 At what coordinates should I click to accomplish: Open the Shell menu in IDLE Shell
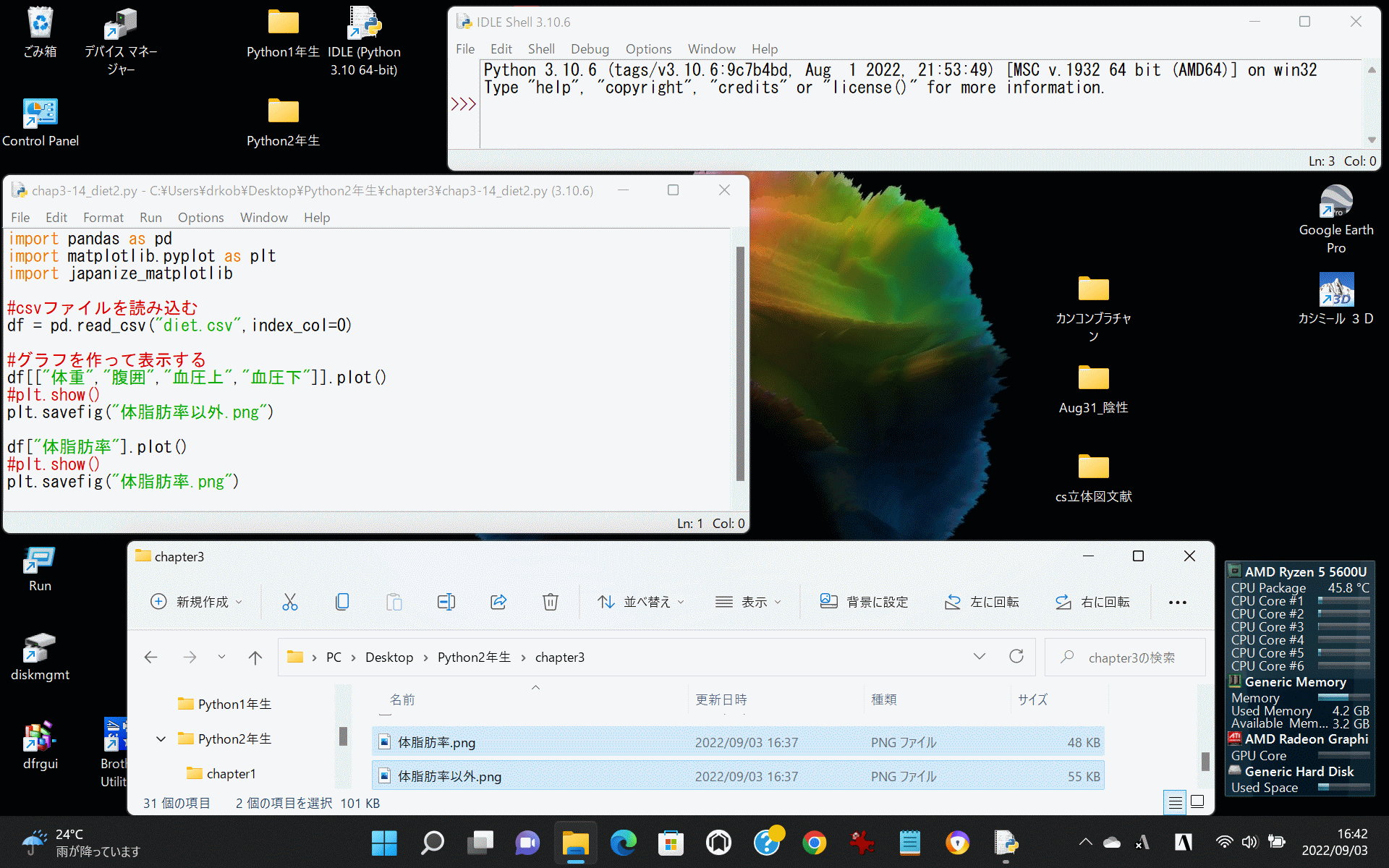coord(541,49)
